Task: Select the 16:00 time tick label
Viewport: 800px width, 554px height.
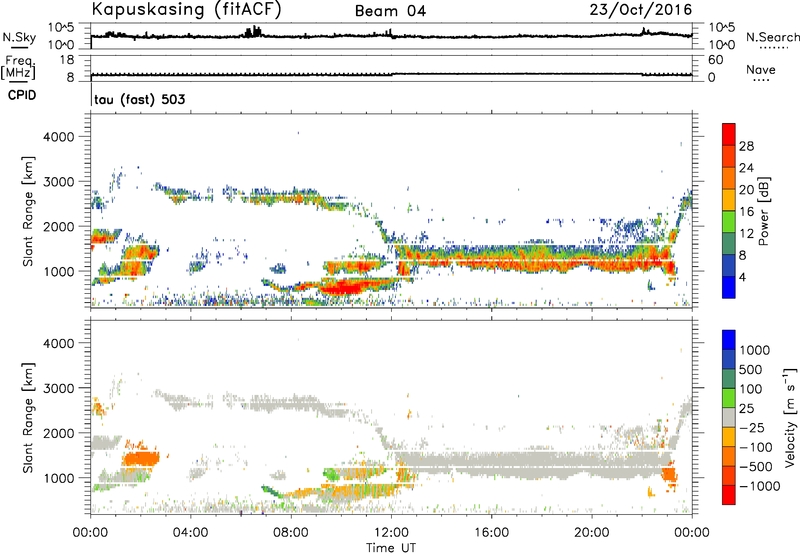Action: 491,533
